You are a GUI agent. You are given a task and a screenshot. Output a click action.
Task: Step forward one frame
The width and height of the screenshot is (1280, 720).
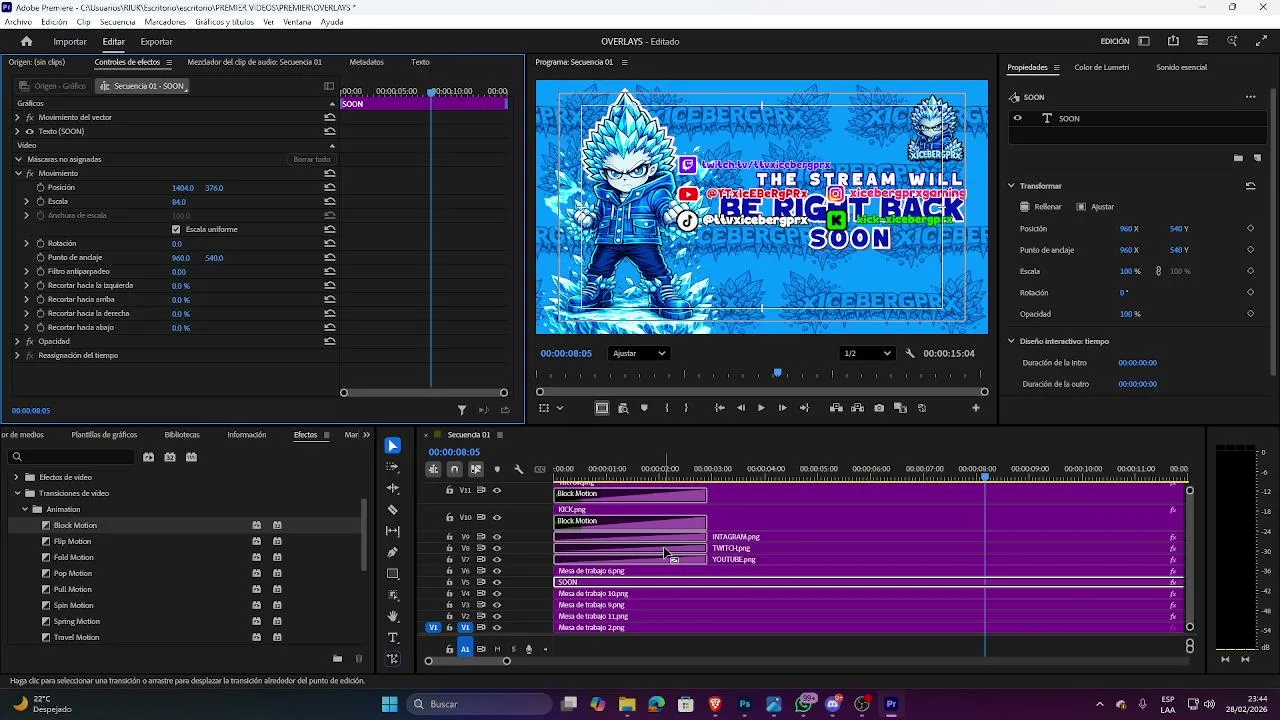(782, 408)
